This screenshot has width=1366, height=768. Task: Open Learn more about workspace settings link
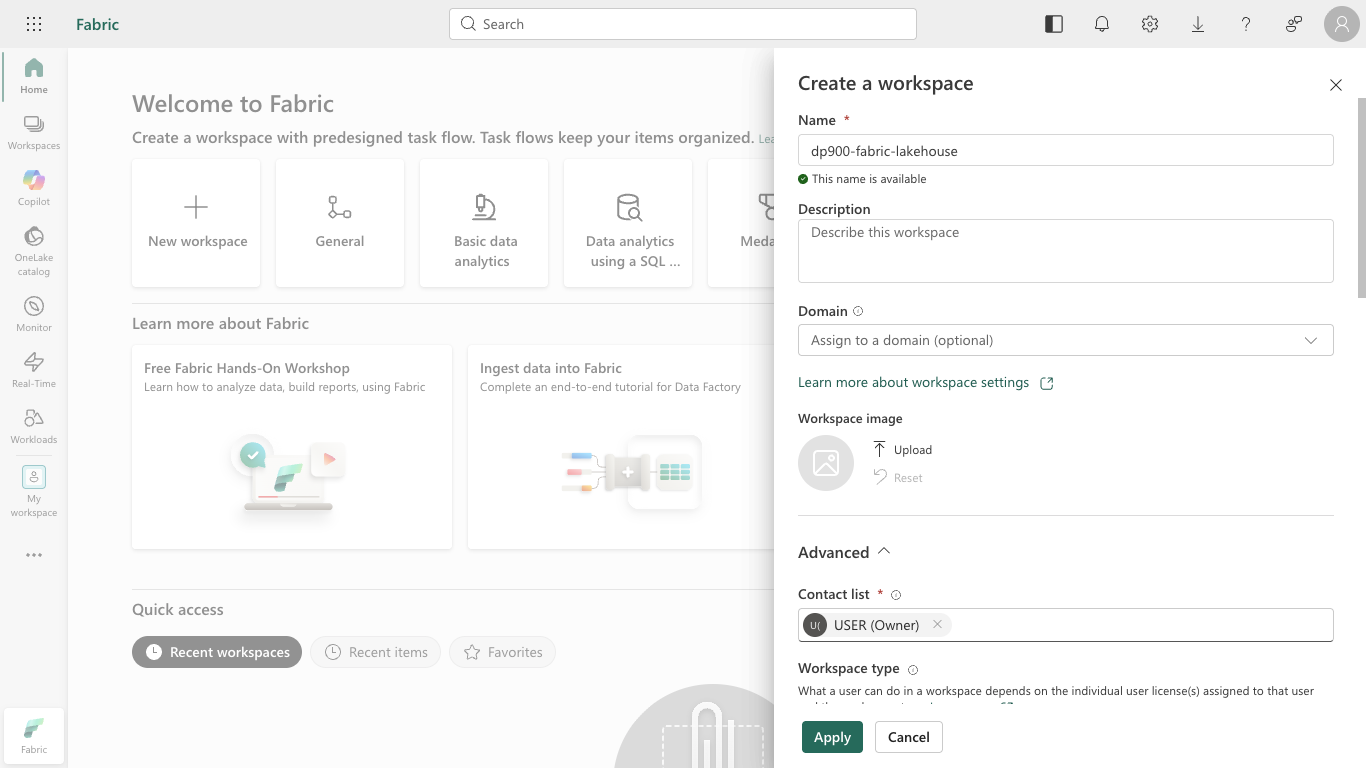(913, 382)
